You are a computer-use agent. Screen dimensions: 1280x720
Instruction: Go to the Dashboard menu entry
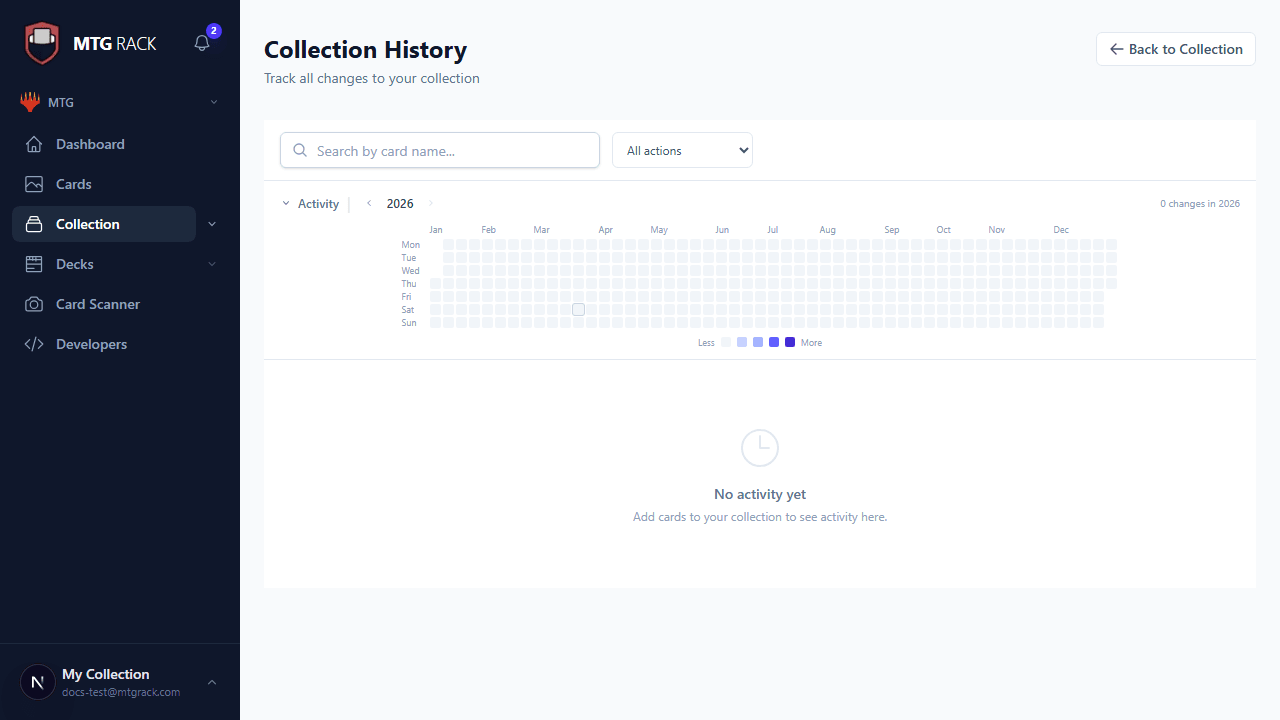coord(88,144)
